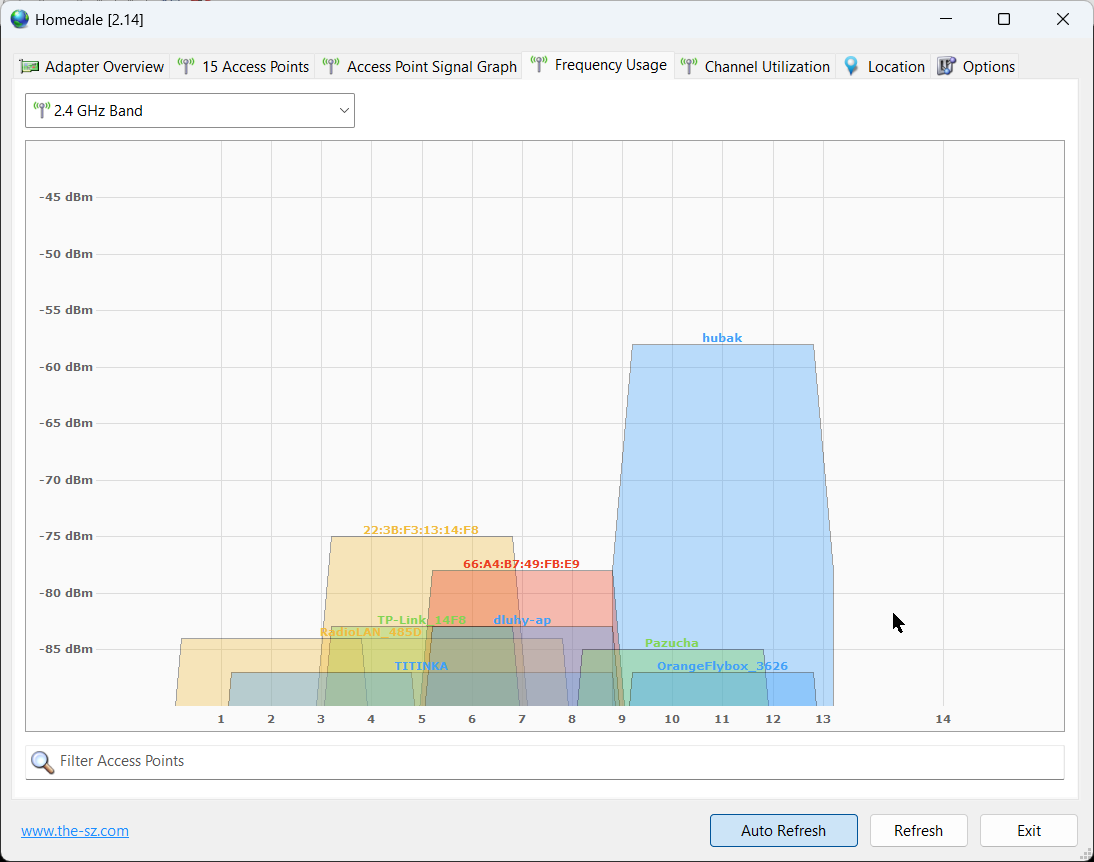Click the Channel Utilization antenna icon
This screenshot has height=862, width=1094.
pos(689,67)
